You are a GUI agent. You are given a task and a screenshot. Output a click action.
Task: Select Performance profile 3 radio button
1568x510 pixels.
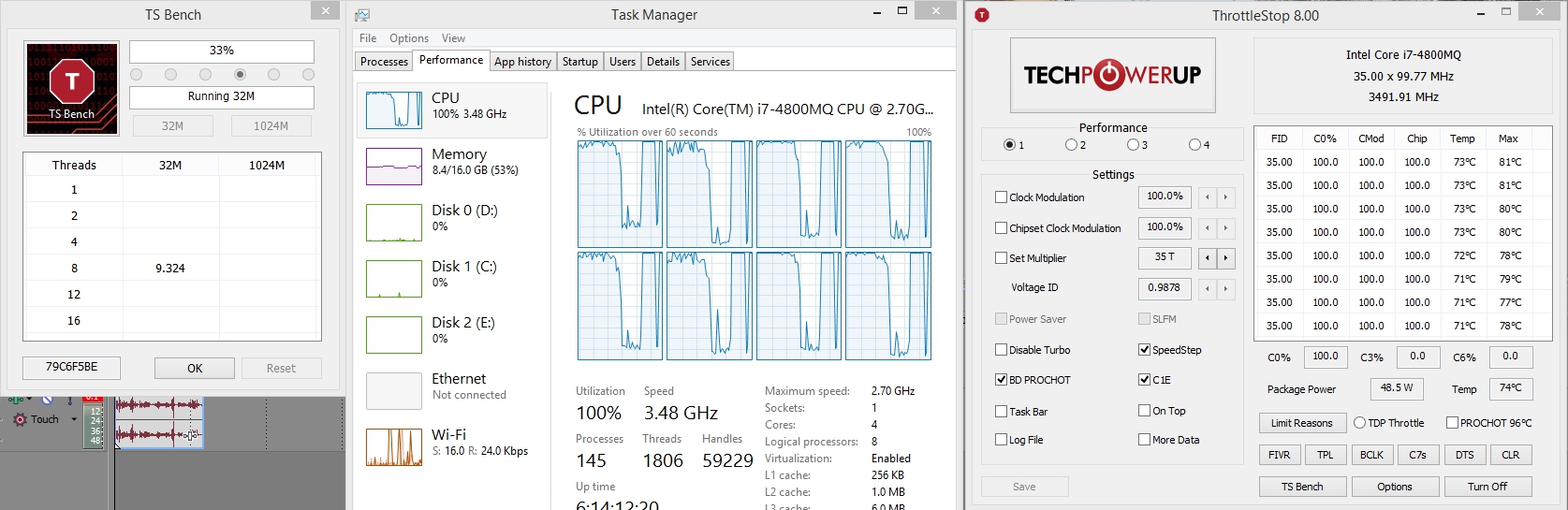(x=1133, y=145)
